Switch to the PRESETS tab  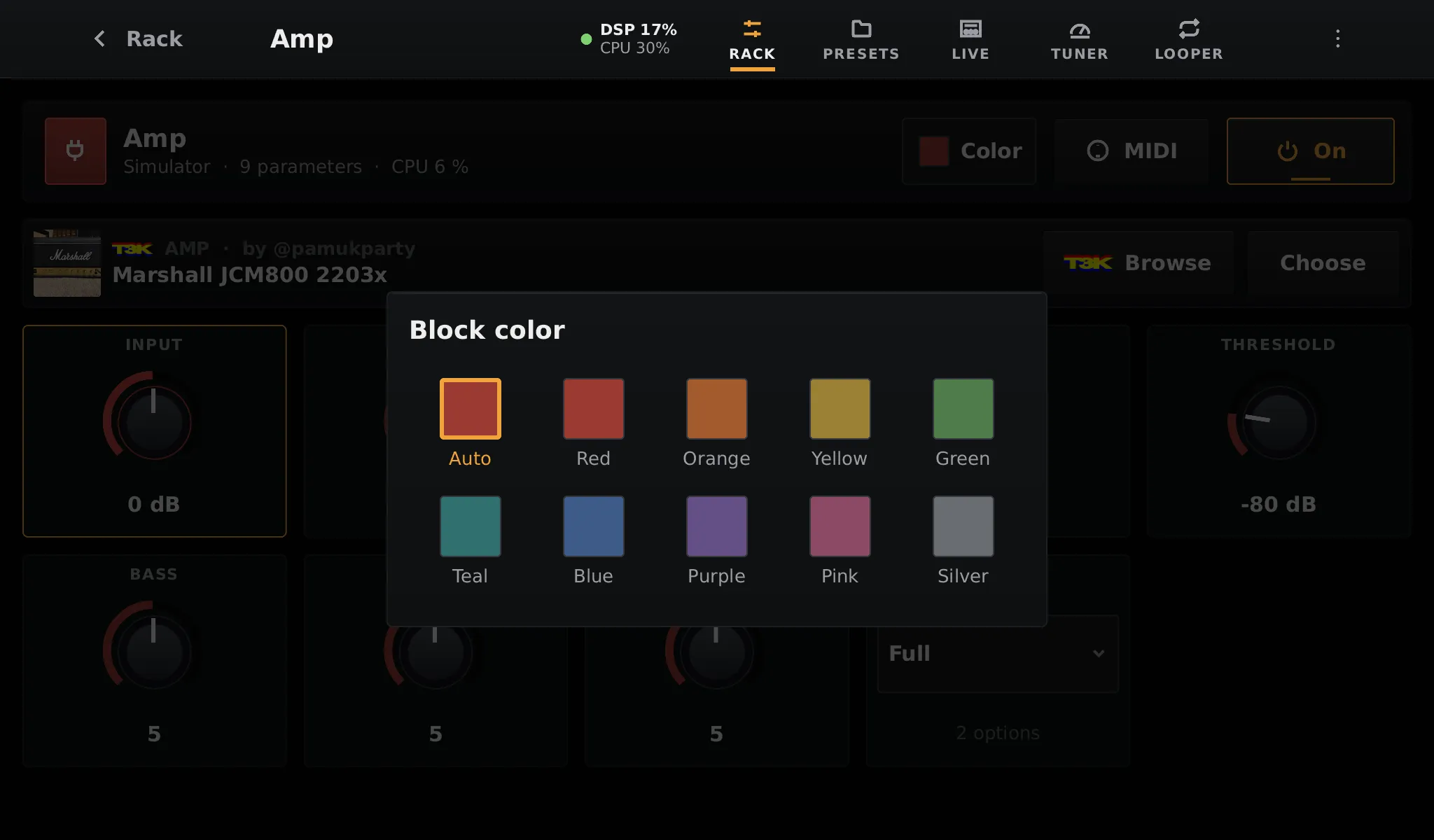click(x=861, y=41)
